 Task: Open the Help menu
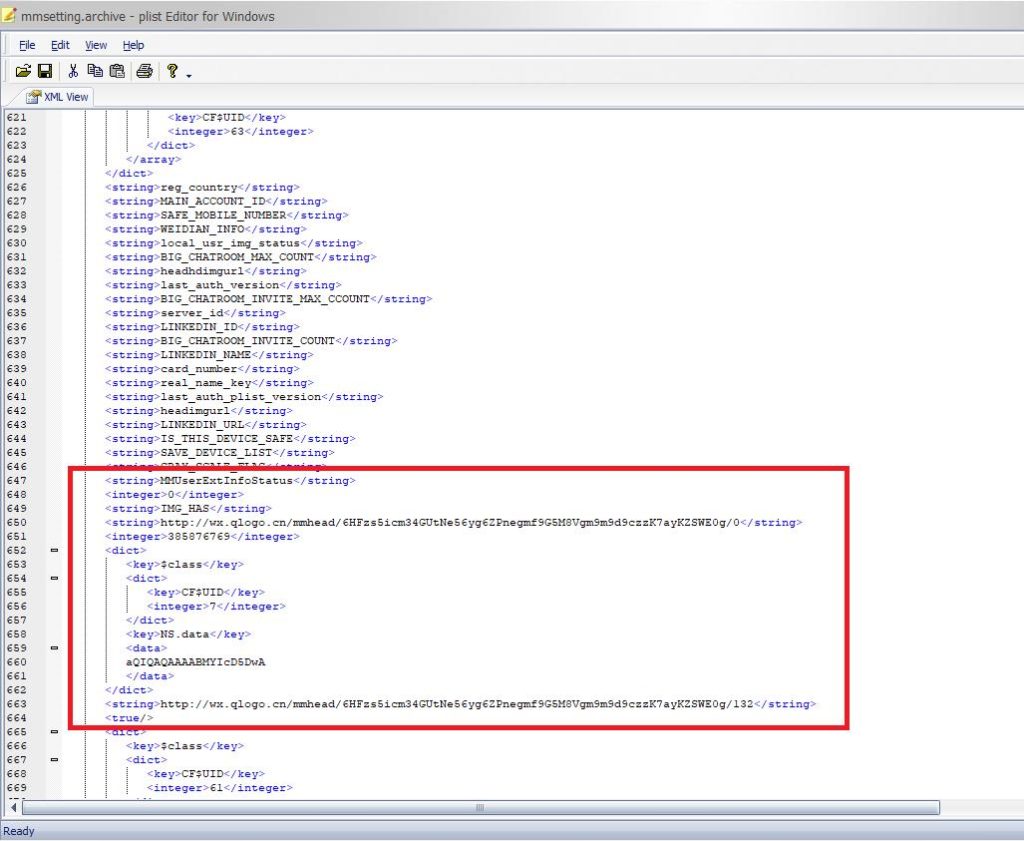[x=133, y=45]
